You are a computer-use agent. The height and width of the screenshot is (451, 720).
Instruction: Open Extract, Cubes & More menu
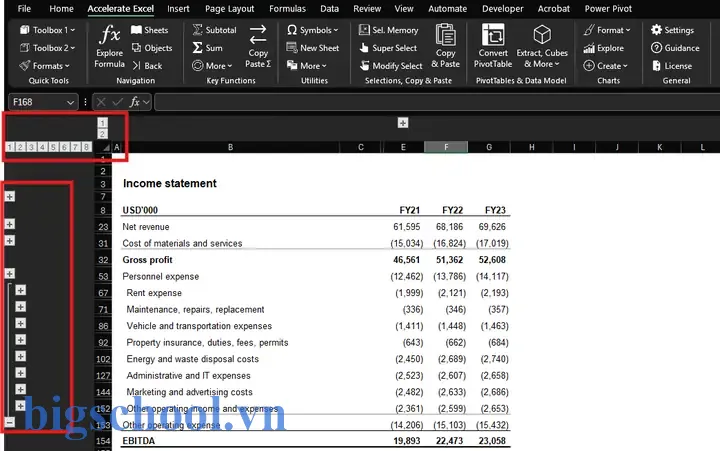point(542,46)
